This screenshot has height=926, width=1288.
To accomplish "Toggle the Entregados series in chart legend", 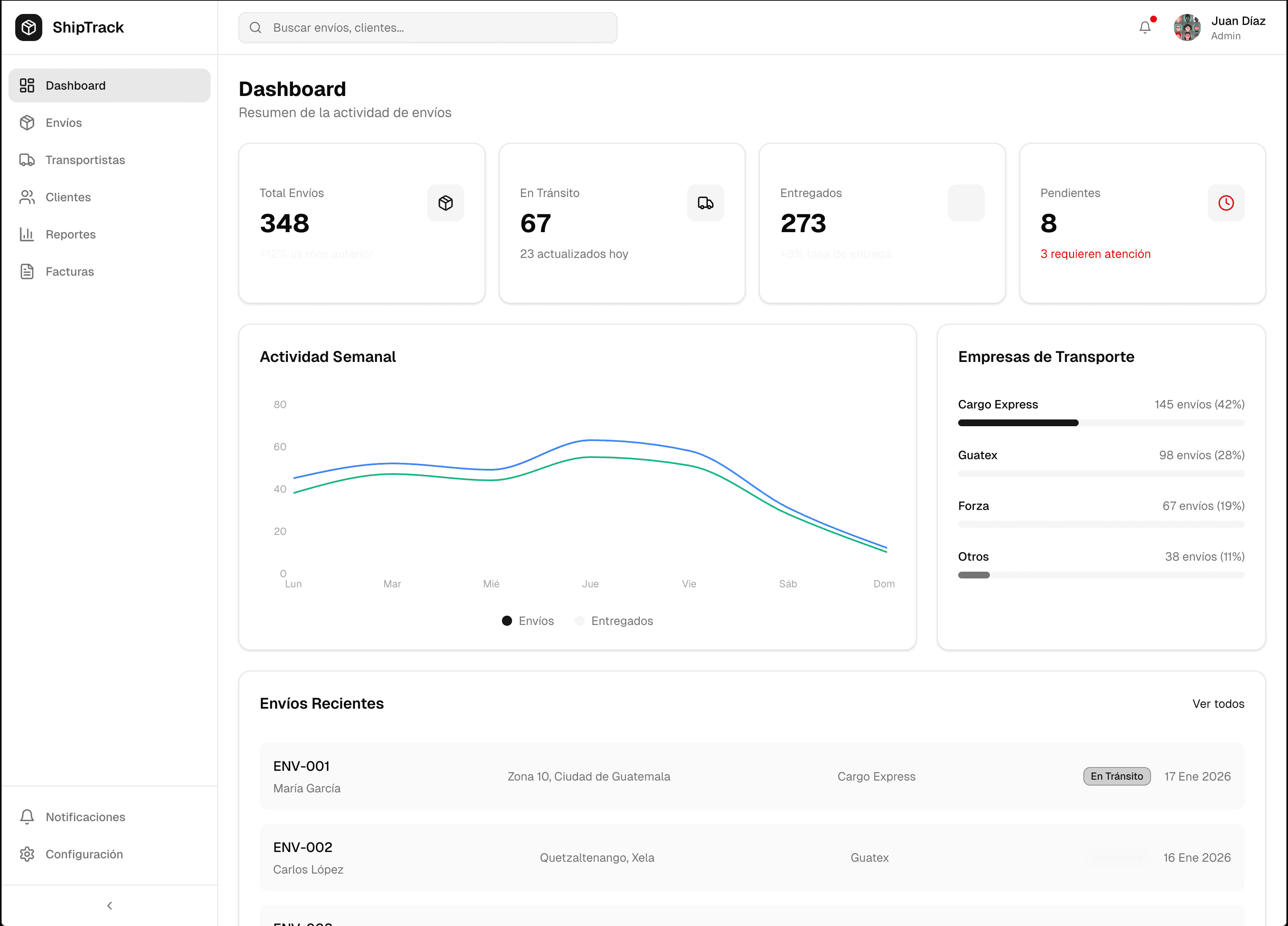I will tap(614, 621).
